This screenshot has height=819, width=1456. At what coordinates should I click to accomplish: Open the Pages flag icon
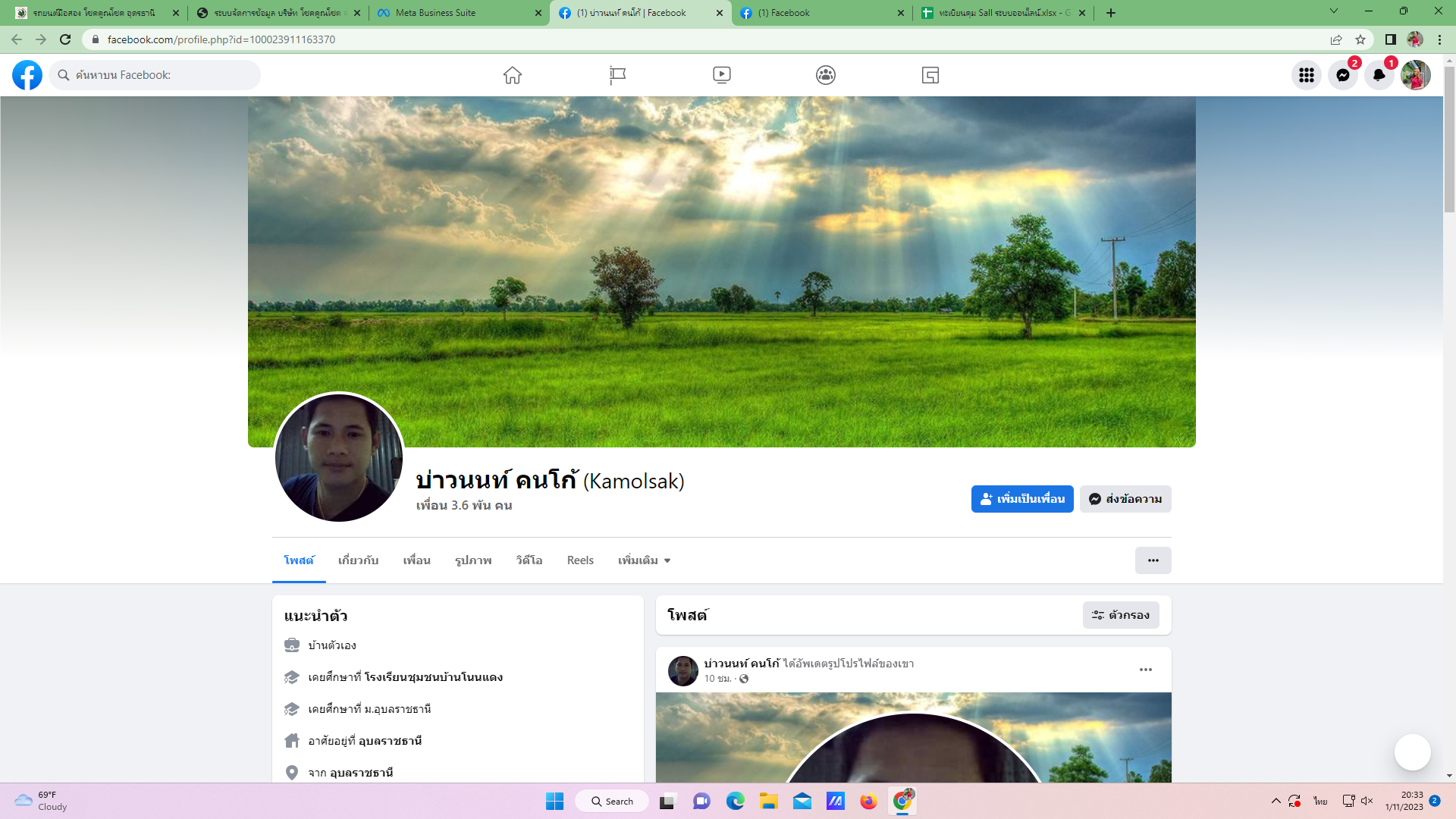(x=617, y=75)
